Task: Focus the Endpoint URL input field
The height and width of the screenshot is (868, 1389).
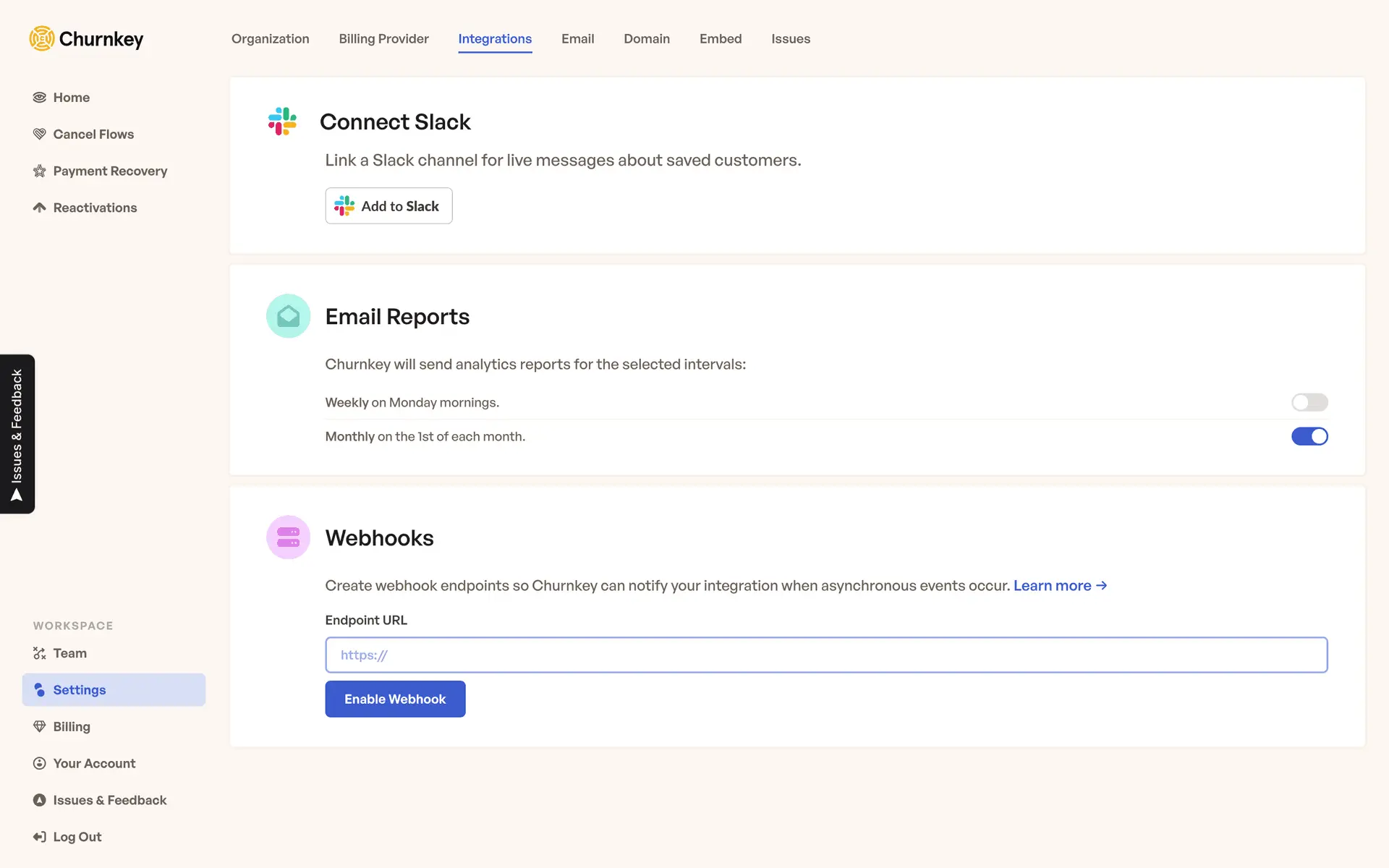Action: 826,655
